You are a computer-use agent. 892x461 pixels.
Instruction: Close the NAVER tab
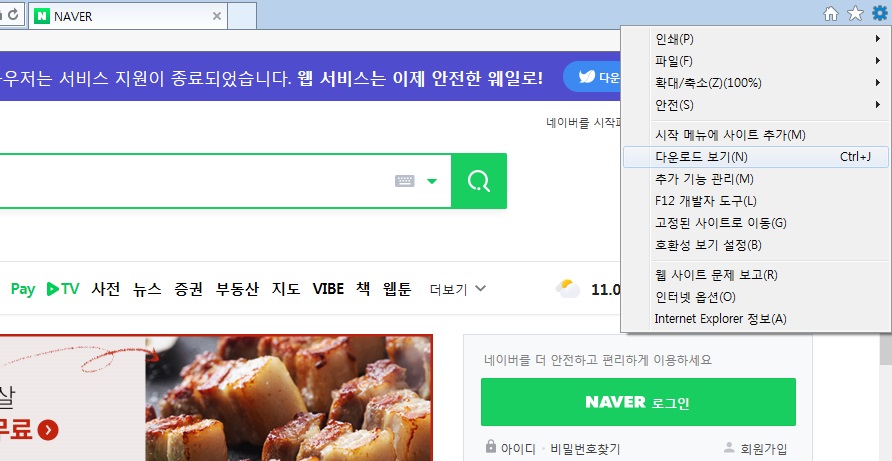tap(217, 17)
